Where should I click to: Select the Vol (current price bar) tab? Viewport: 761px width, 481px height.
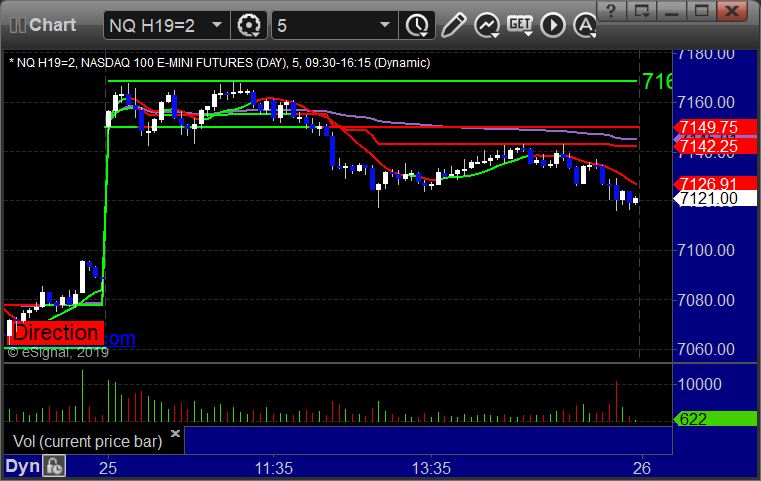coord(86,440)
